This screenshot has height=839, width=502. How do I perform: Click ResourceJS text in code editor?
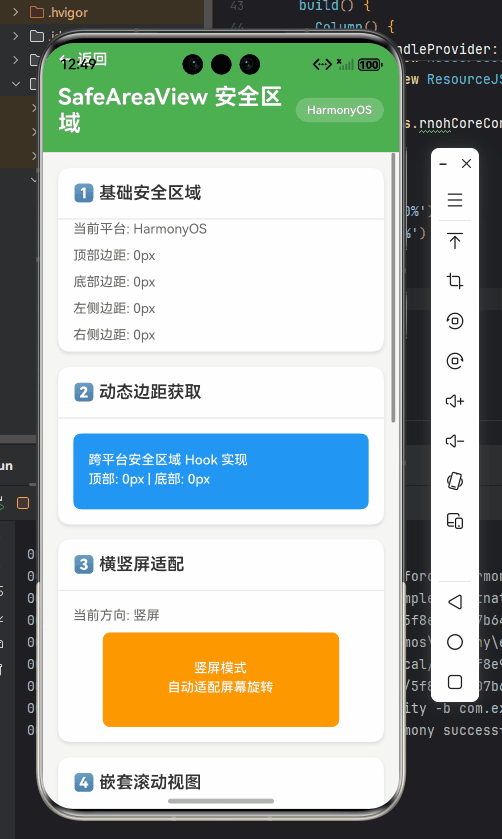pos(464,79)
